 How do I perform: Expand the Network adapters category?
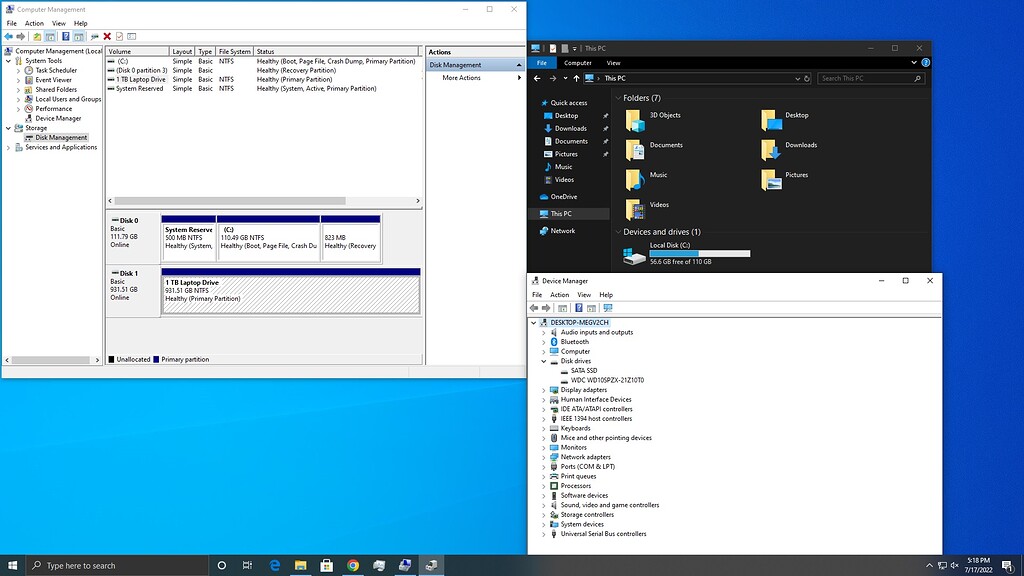pos(543,456)
